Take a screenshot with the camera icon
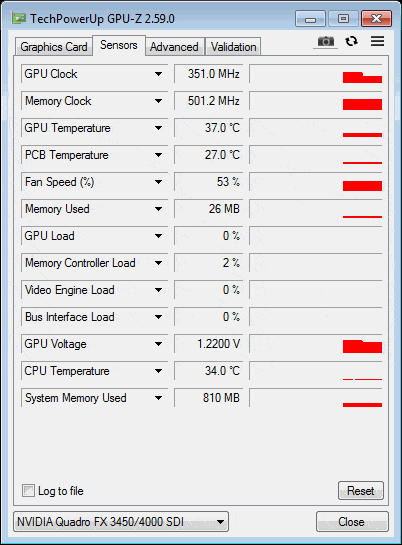Image resolution: width=402 pixels, height=545 pixels. 326,41
